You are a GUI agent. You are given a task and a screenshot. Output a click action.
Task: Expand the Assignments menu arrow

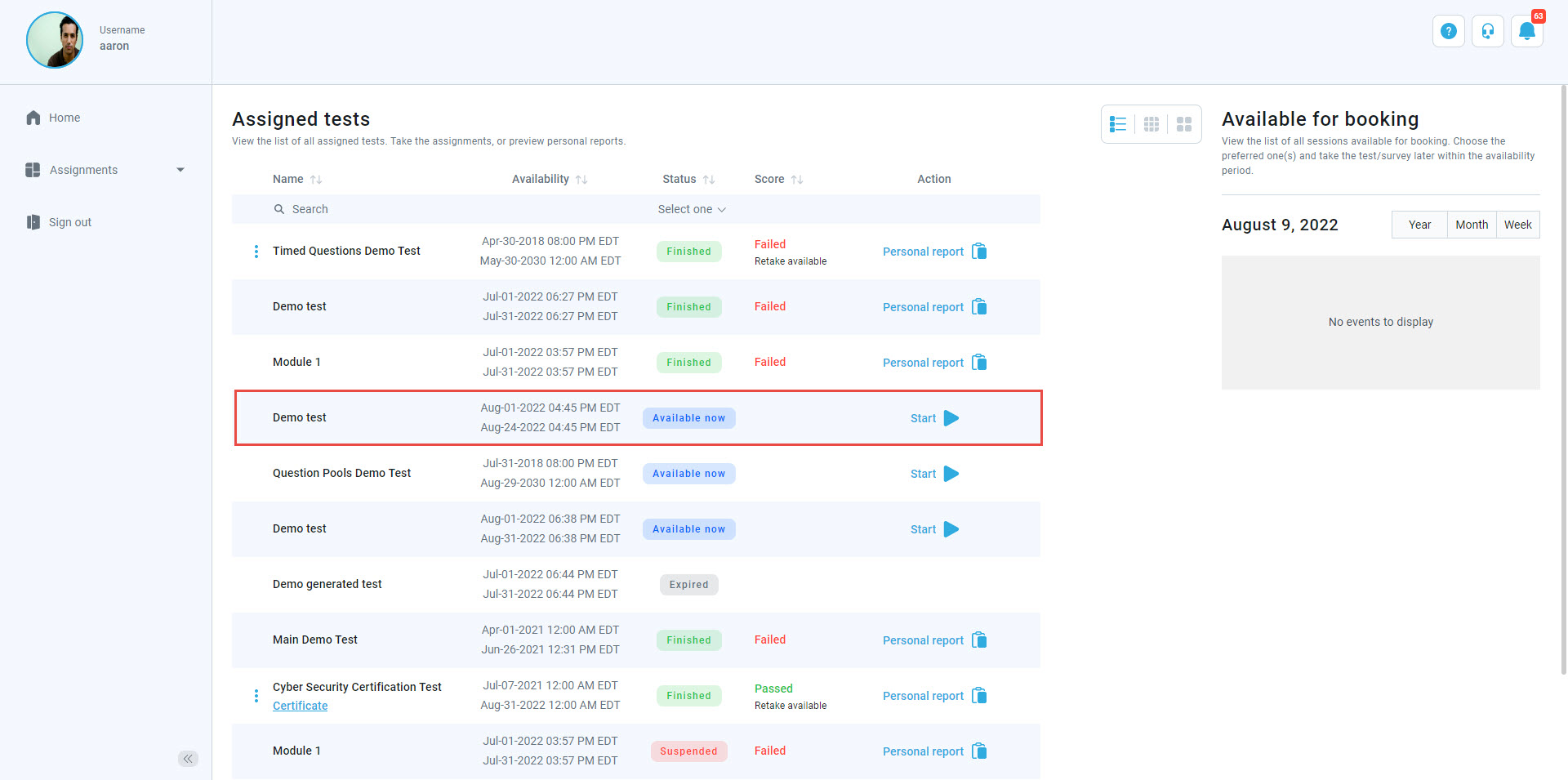click(180, 170)
